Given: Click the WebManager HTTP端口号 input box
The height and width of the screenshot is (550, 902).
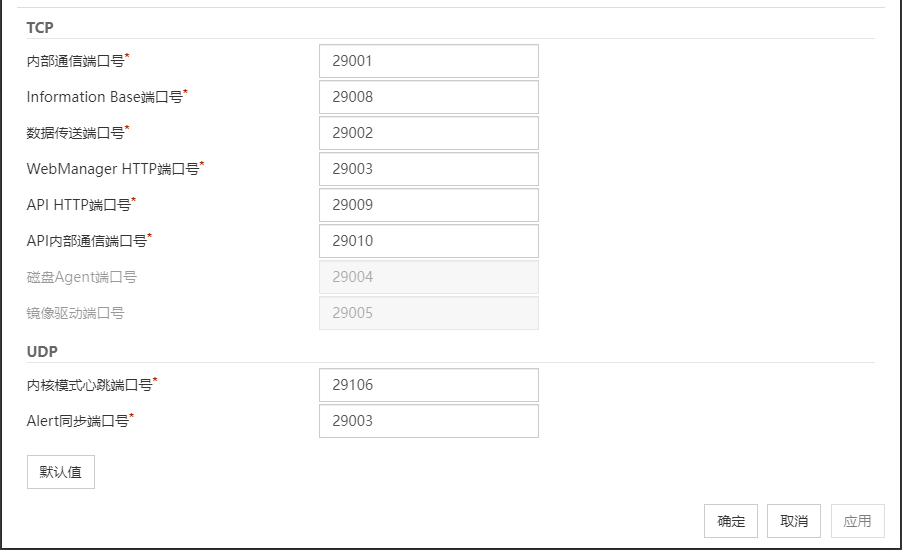Looking at the screenshot, I should pyautogui.click(x=428, y=169).
